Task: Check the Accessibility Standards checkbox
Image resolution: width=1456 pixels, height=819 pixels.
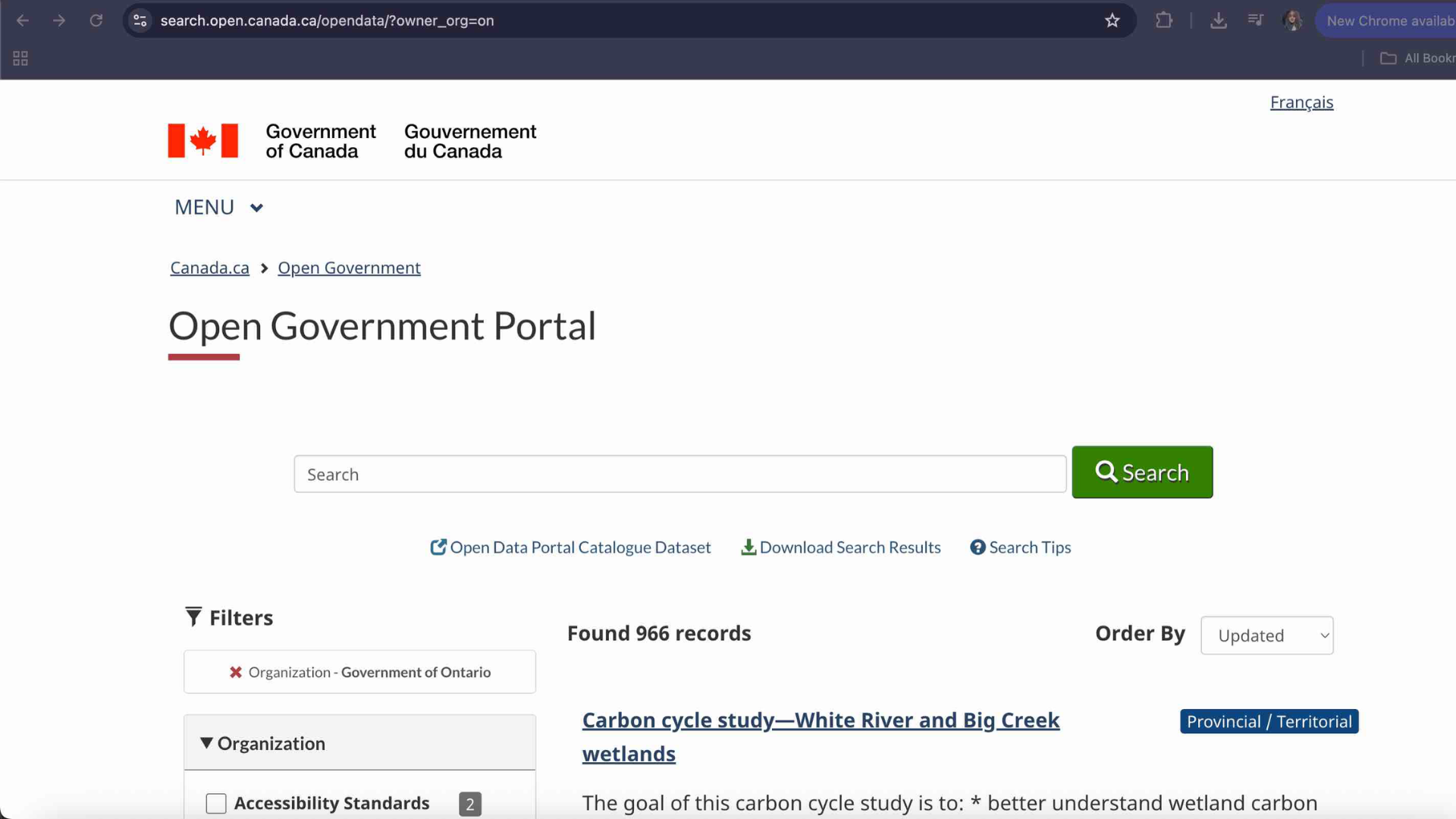Action: click(x=216, y=803)
